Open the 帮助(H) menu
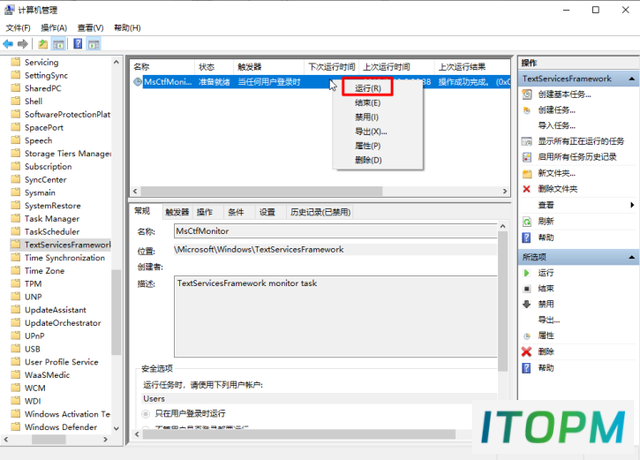The height and width of the screenshot is (460, 640). click(x=127, y=28)
